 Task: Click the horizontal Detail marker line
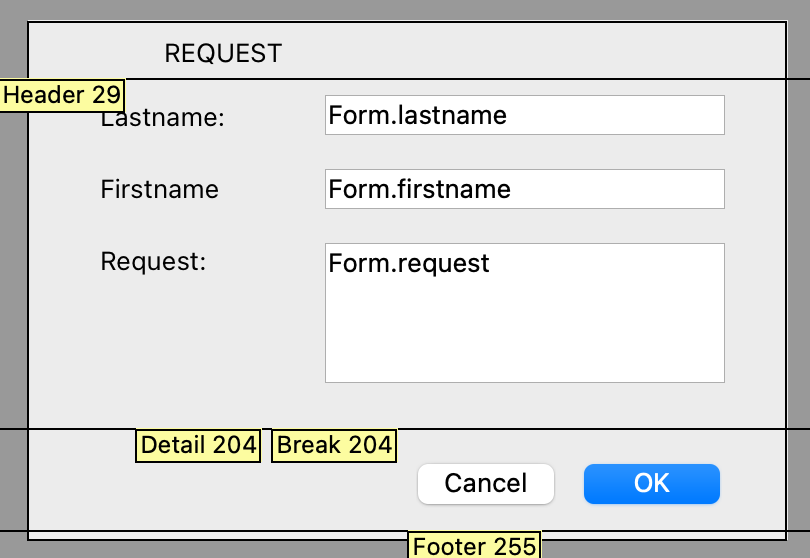[600, 430]
